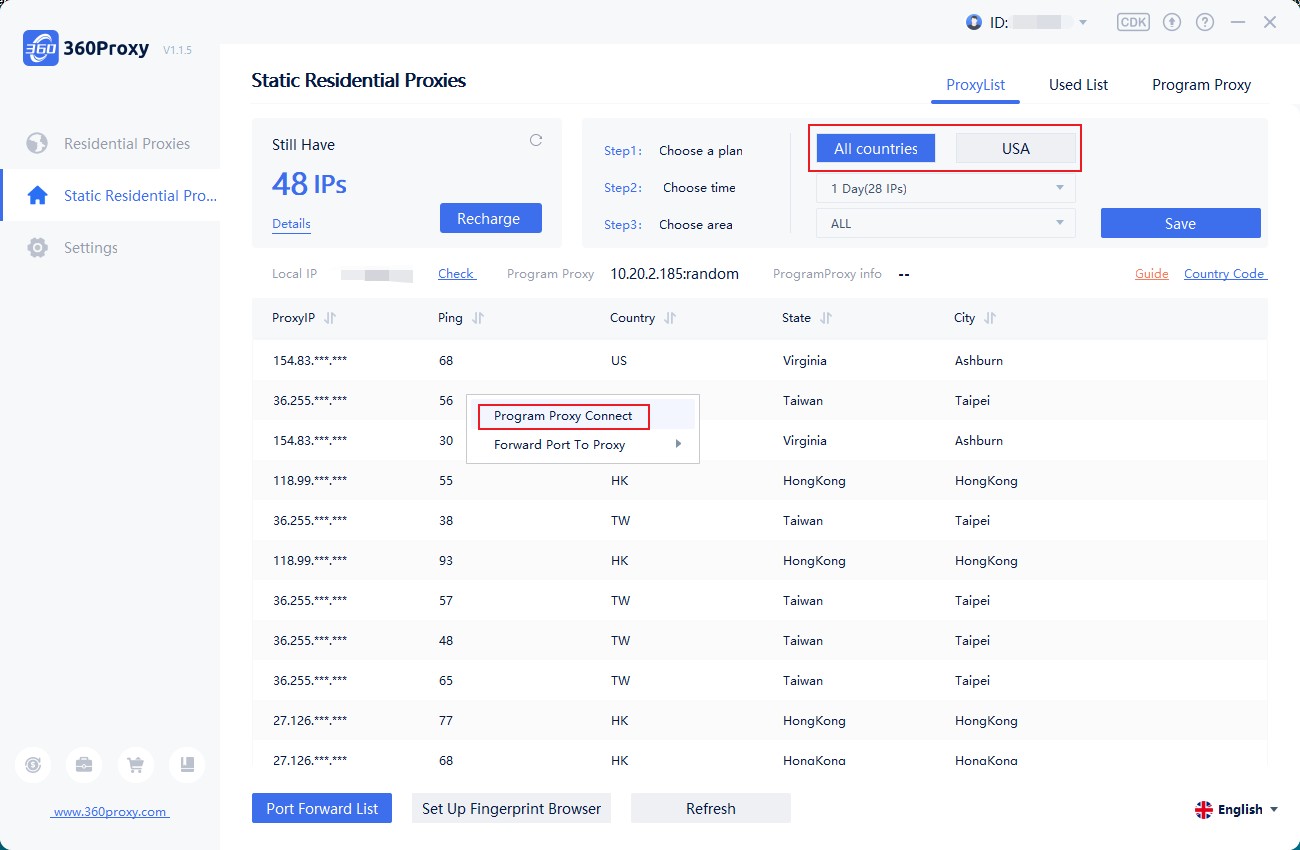Screen dimensions: 1300x850
Task: Click the upgrade arrow icon in title bar
Action: coord(1173,22)
